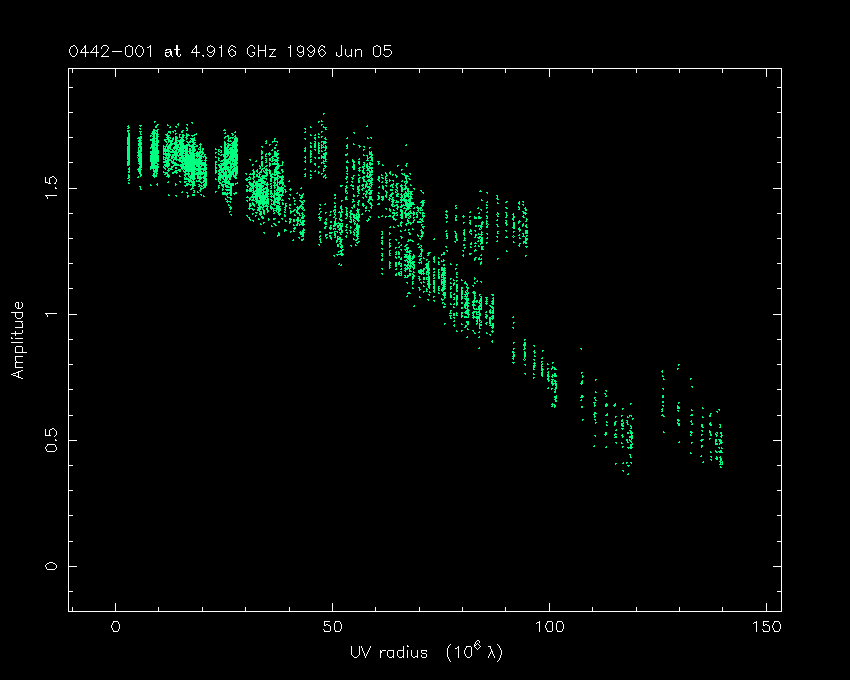Click the x-axis tick label '50'

333,628
